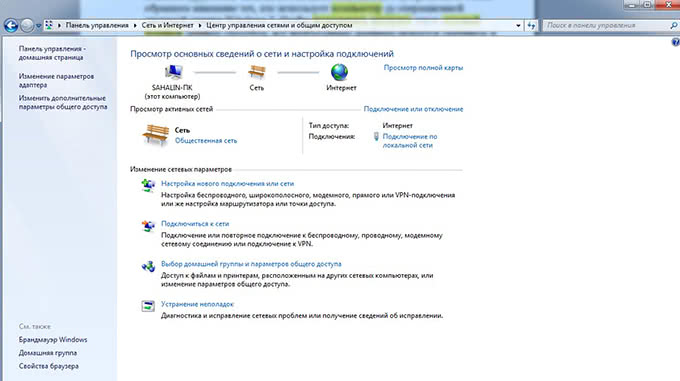680x381 pixels.
Task: Open Настройка нового подключения или сети link
Action: (x=227, y=183)
